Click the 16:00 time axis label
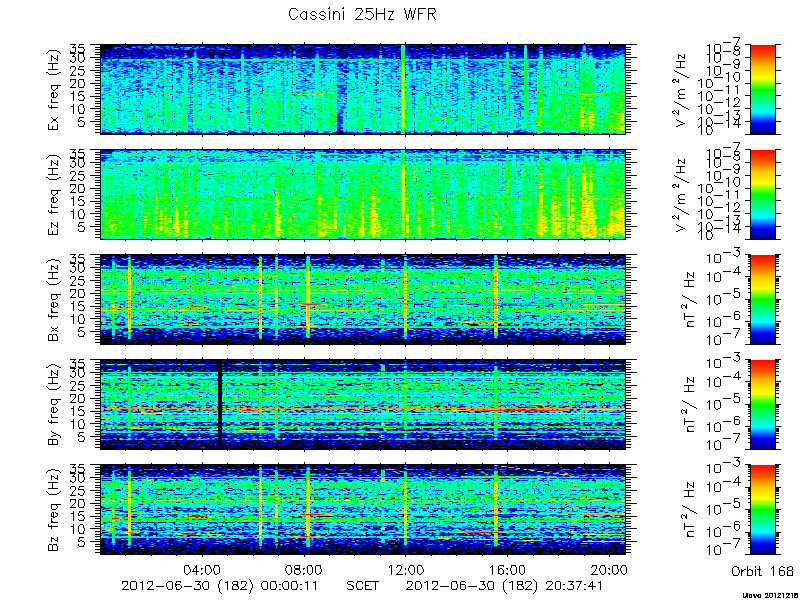This screenshot has width=800, height=600. [508, 569]
